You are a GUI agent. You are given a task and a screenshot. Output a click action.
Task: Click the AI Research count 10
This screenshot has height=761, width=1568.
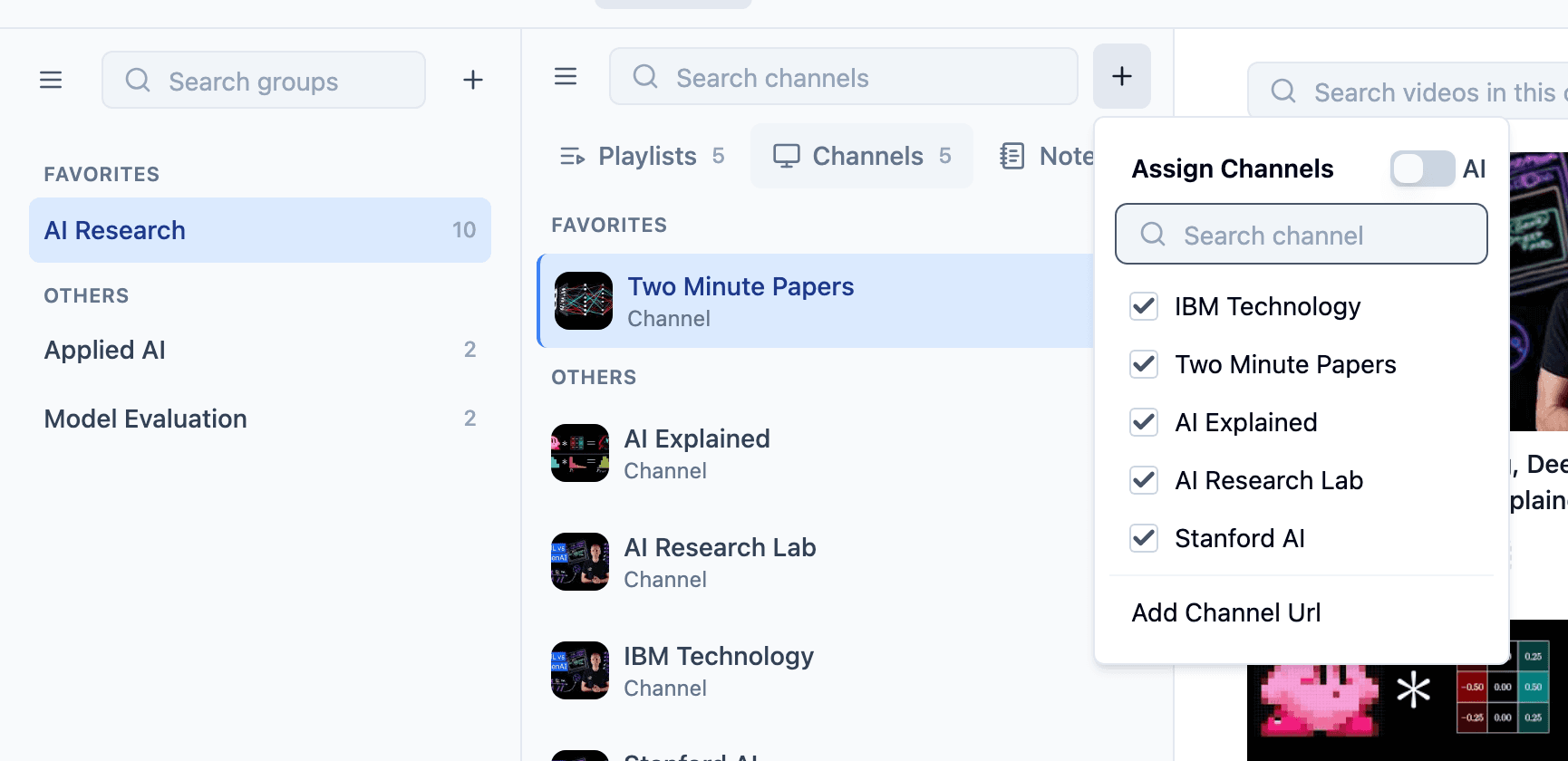(x=464, y=230)
